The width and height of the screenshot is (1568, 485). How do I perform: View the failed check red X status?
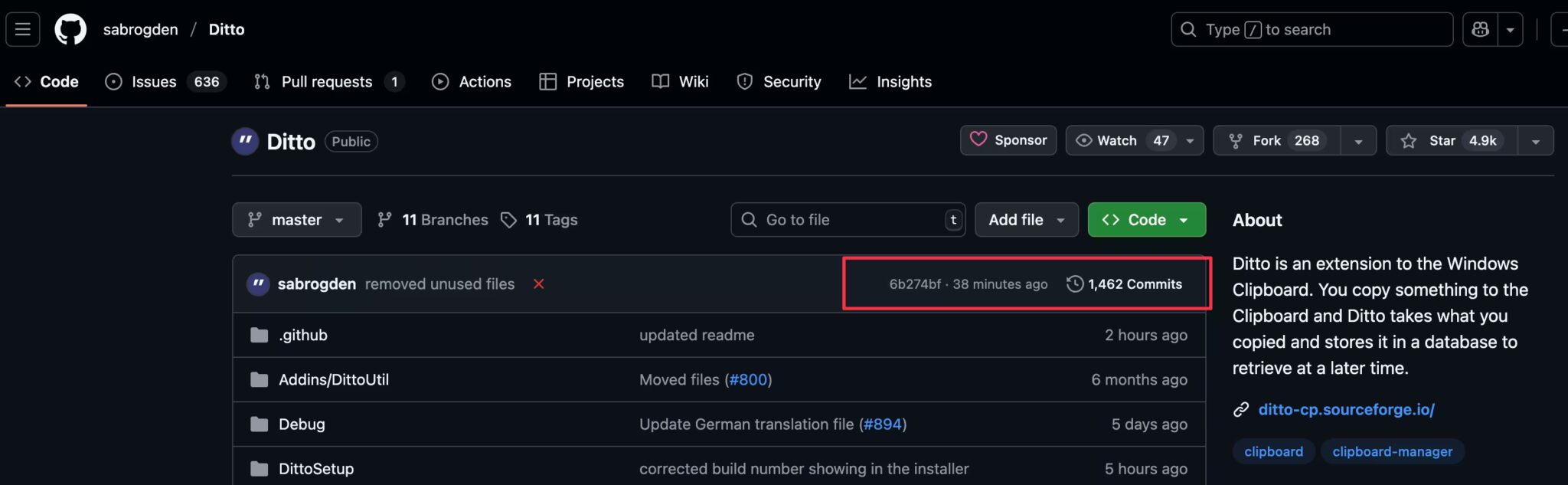pyautogui.click(x=539, y=283)
